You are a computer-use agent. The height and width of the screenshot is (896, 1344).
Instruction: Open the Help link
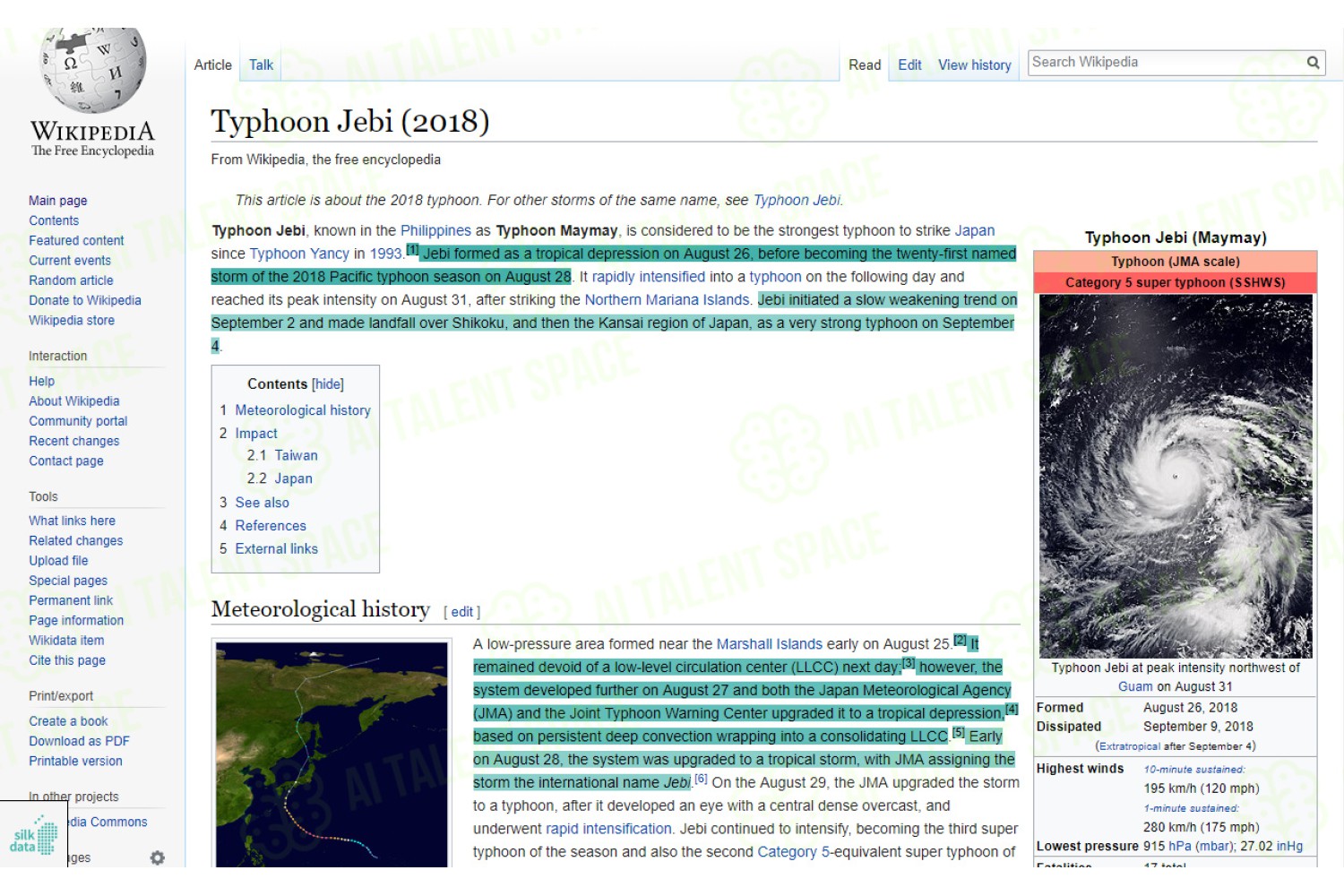[x=41, y=381]
